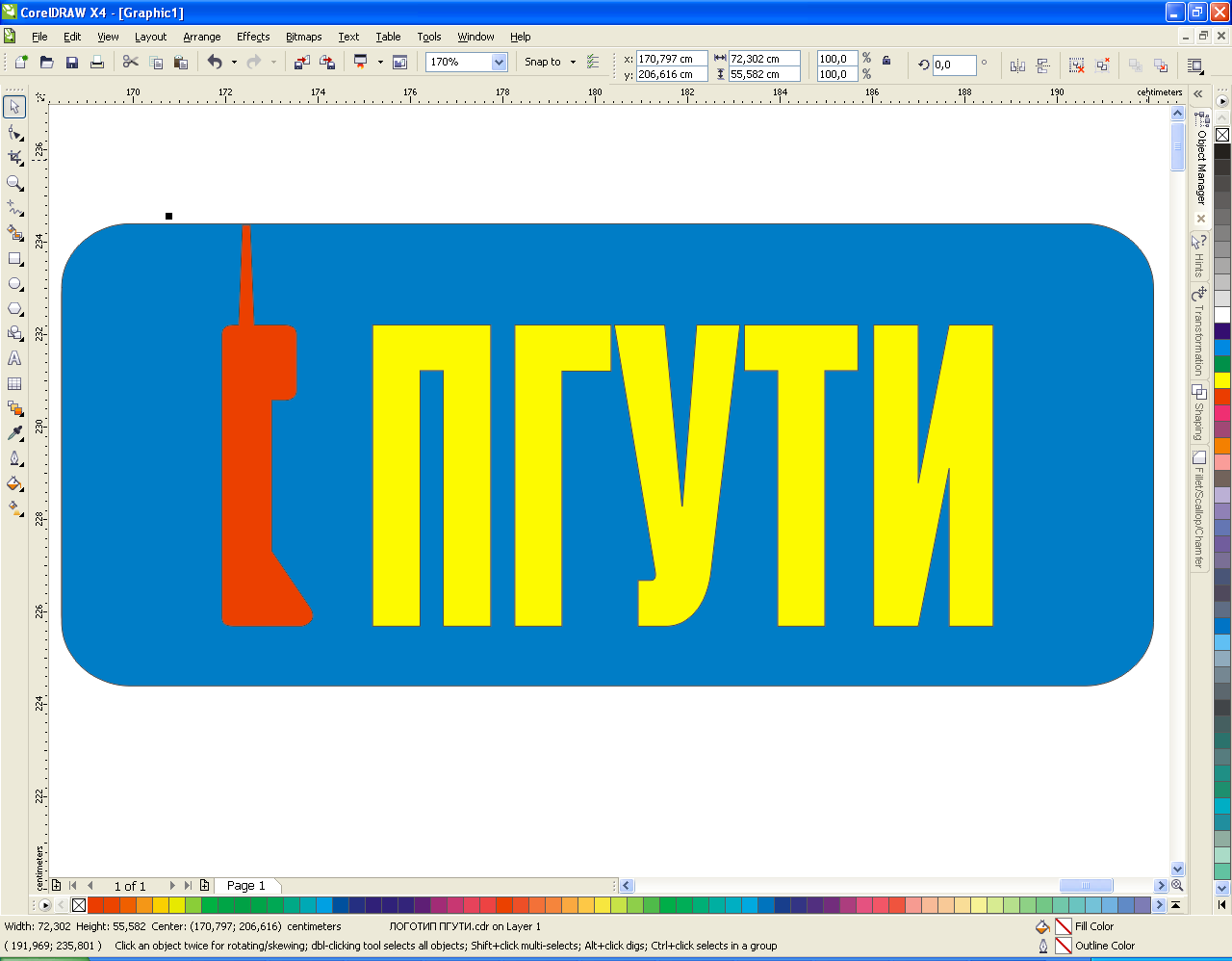Open the File menu
Viewport: 1232px width, 961px height.
coord(39,37)
